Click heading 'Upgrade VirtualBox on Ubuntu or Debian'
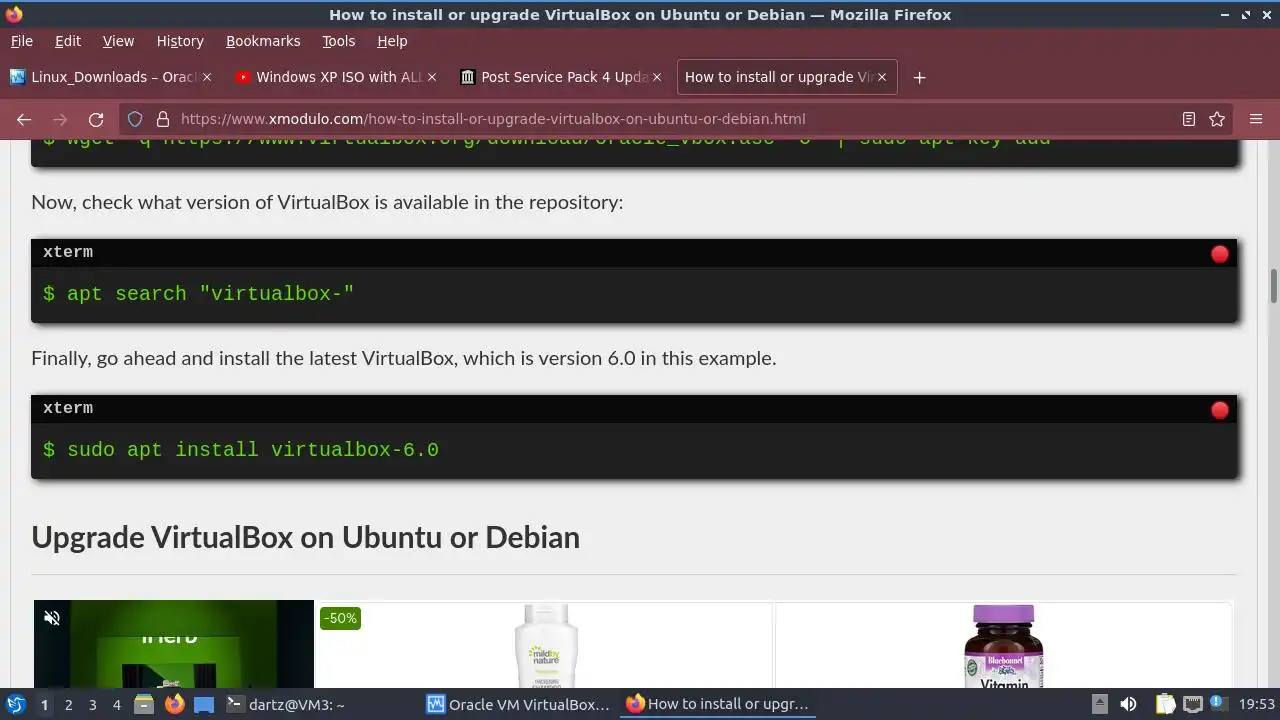Screen dimensions: 1280x720 tap(306, 537)
